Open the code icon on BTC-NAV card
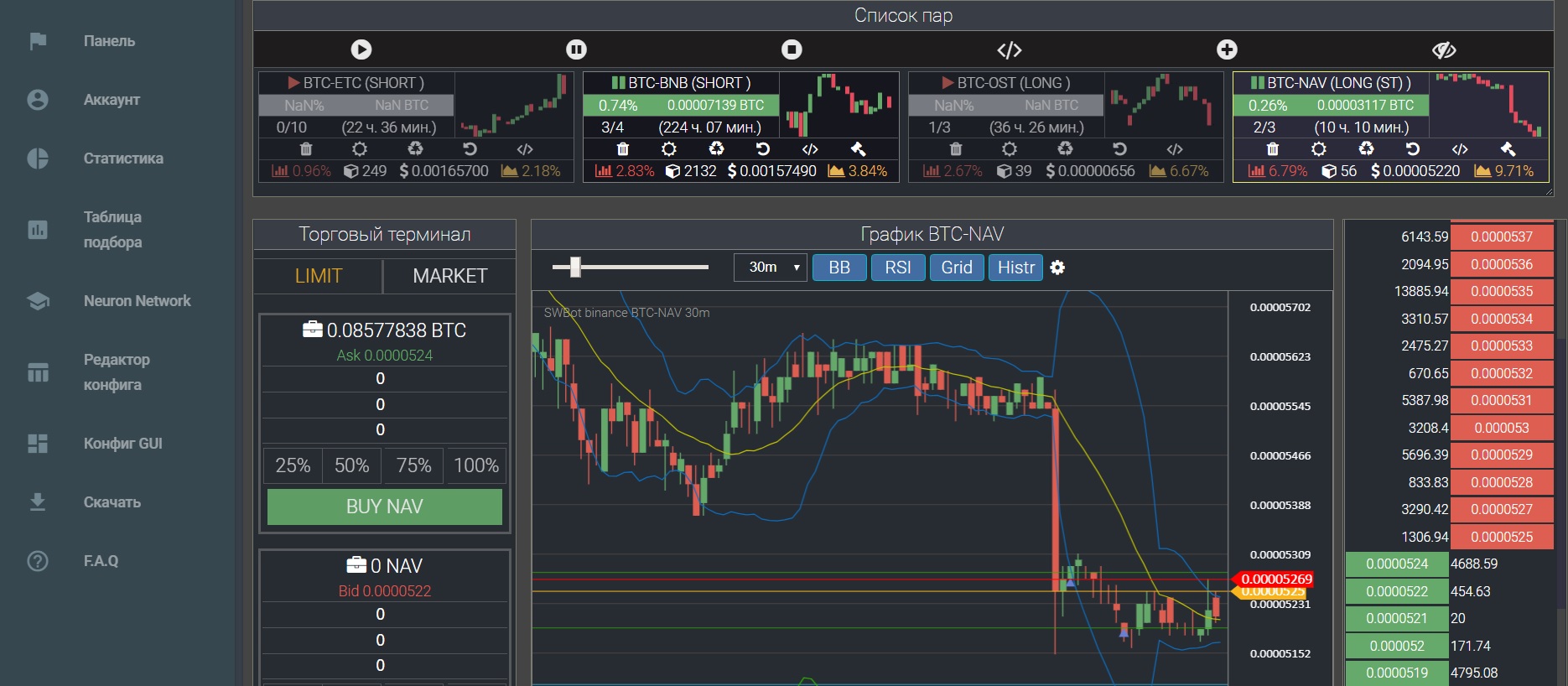This screenshot has height=686, width=1568. coord(1460,149)
